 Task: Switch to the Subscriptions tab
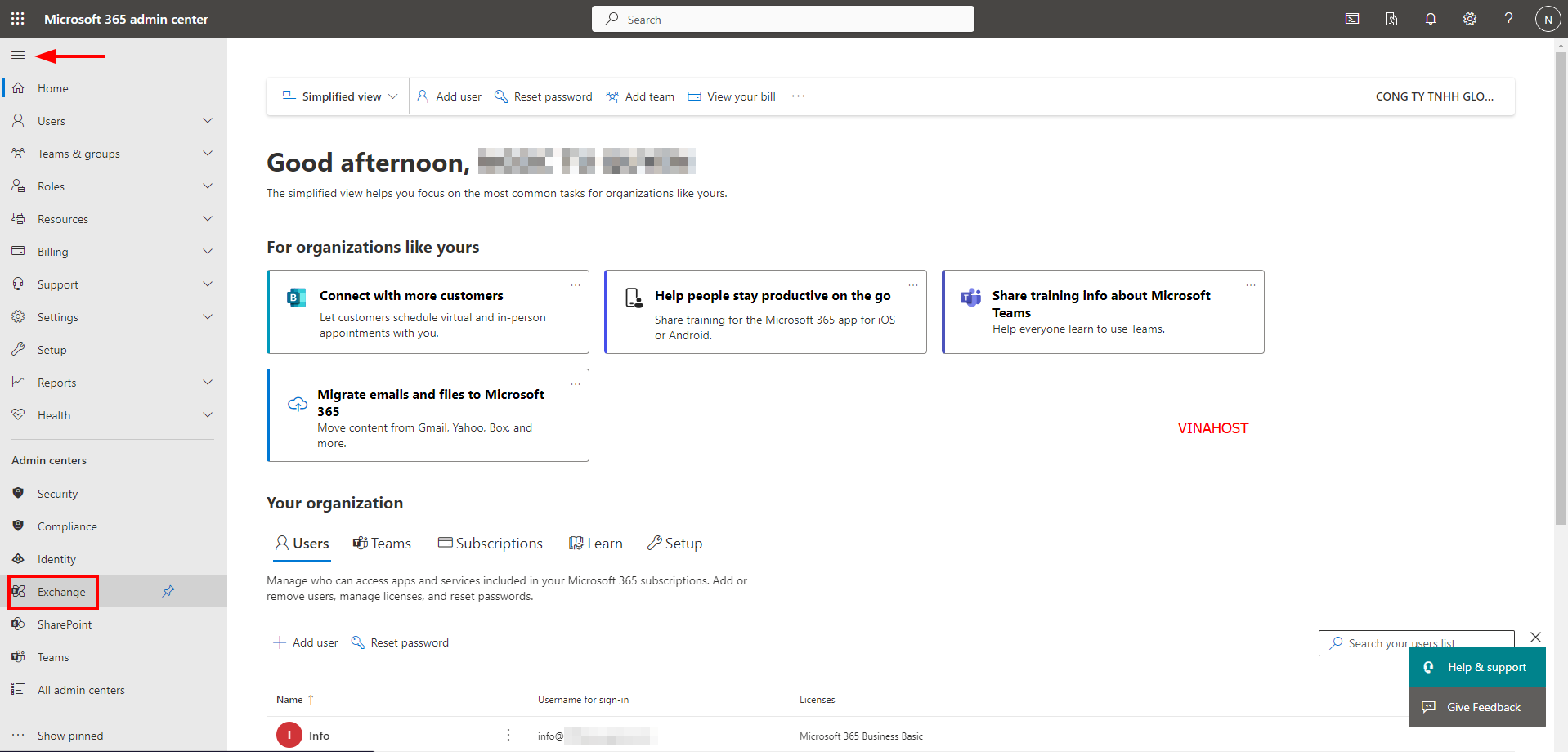491,544
